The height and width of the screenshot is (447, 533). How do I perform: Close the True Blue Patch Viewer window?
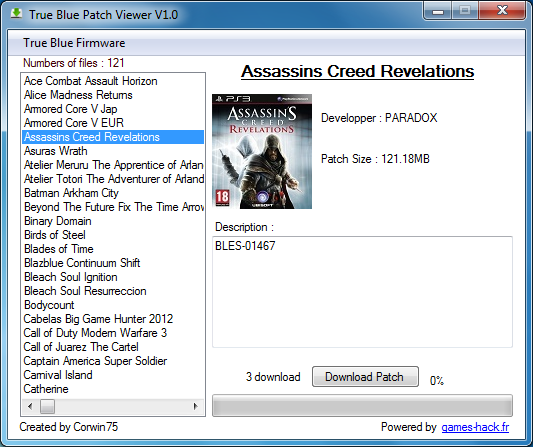(x=502, y=11)
